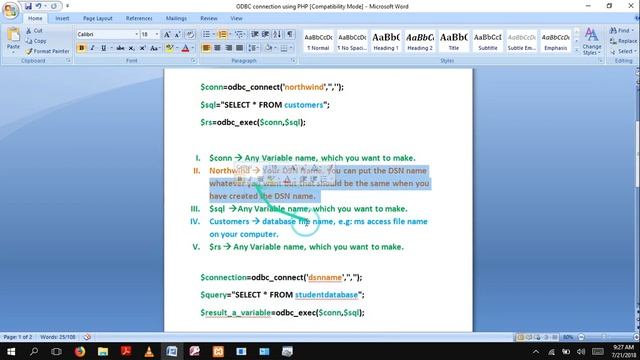Open the font name dropdown

(x=136, y=35)
